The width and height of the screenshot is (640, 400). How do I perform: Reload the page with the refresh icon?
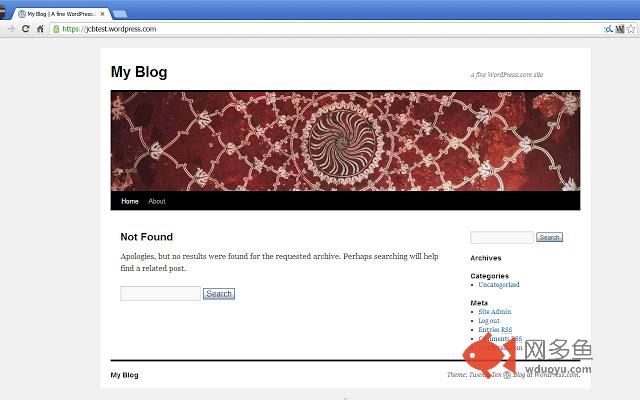pos(25,29)
